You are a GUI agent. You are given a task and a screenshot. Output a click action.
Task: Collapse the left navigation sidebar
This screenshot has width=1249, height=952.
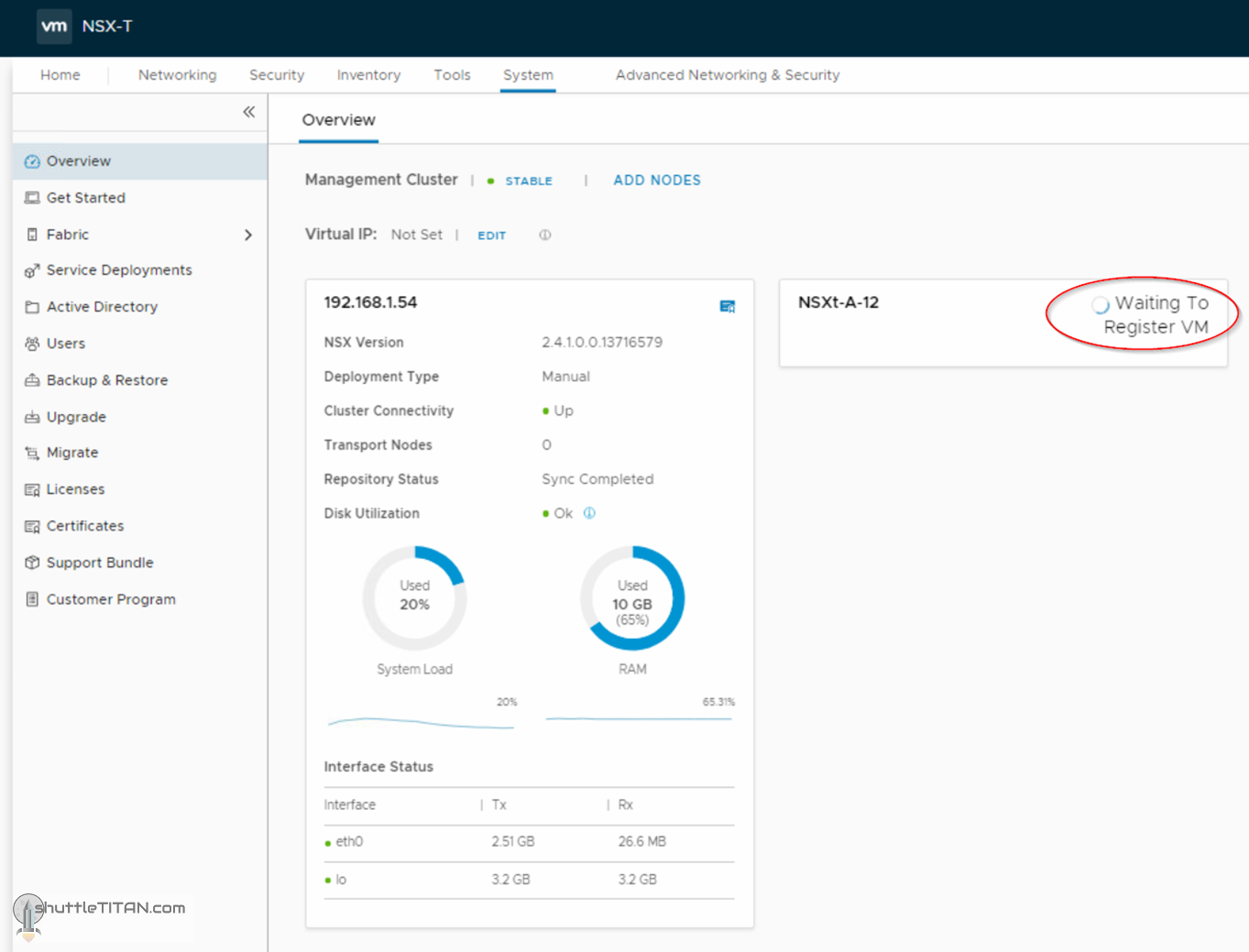click(248, 112)
